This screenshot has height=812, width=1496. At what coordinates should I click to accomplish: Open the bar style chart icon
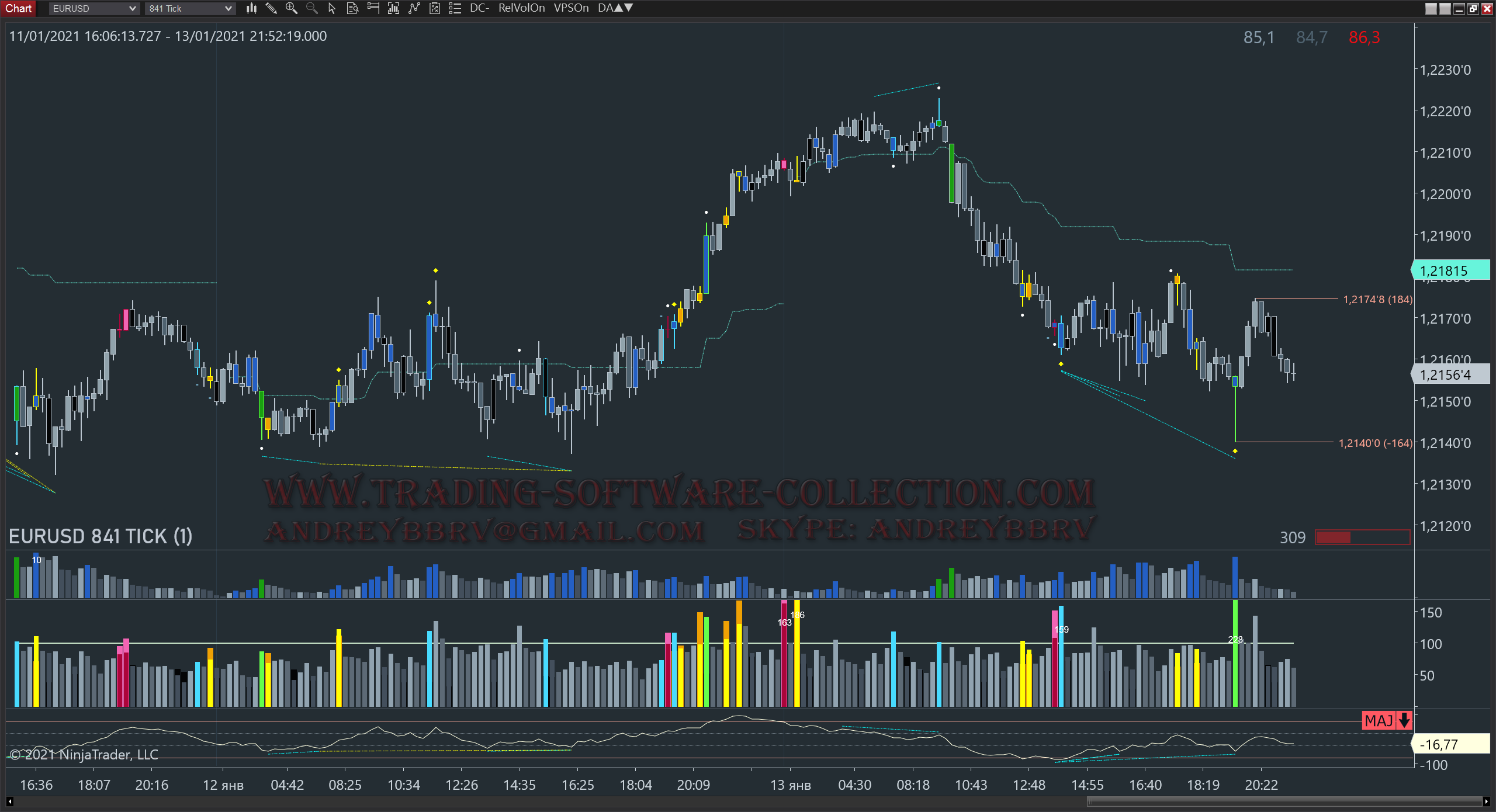(251, 8)
